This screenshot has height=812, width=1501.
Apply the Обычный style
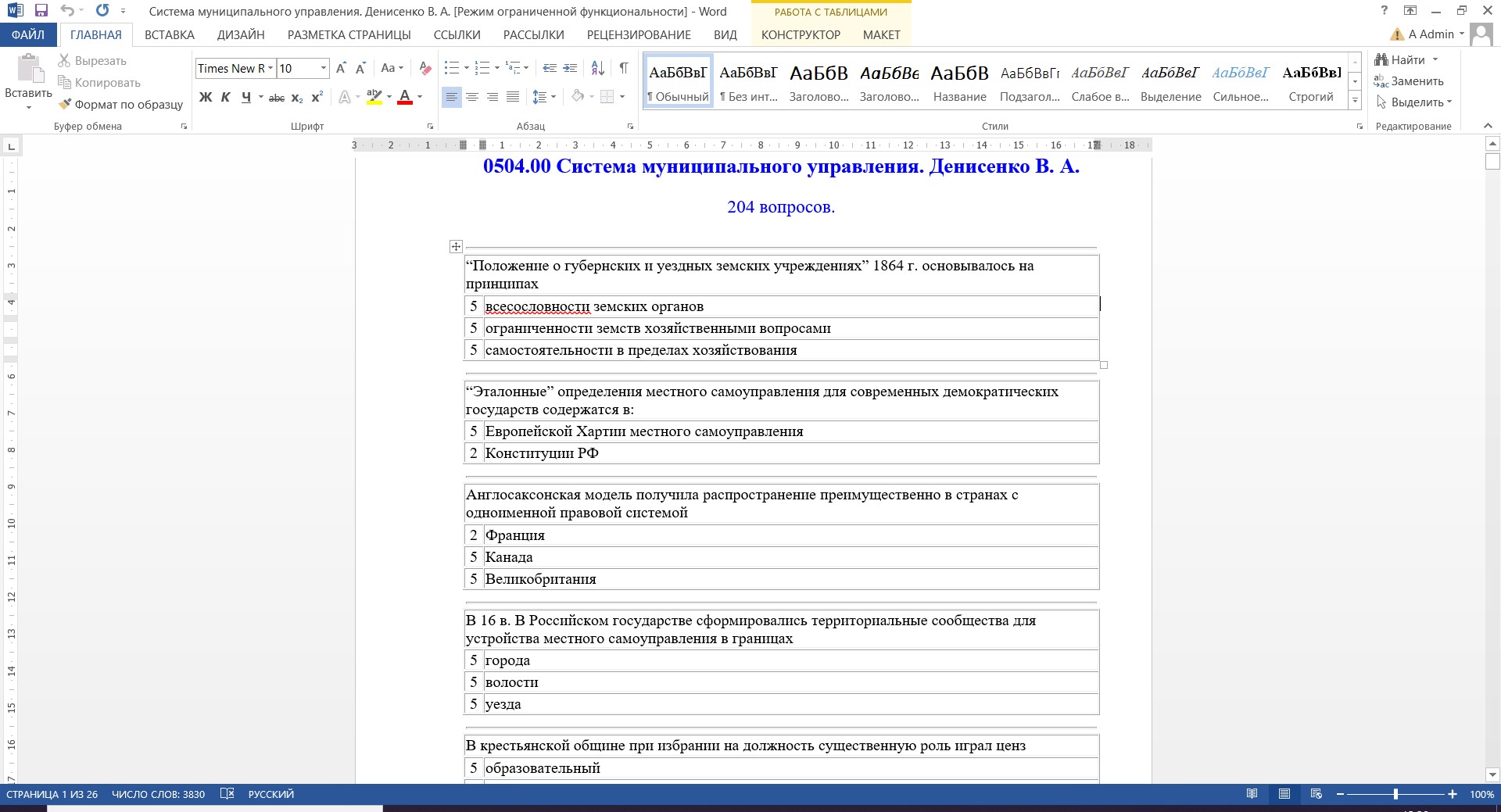[x=678, y=81]
